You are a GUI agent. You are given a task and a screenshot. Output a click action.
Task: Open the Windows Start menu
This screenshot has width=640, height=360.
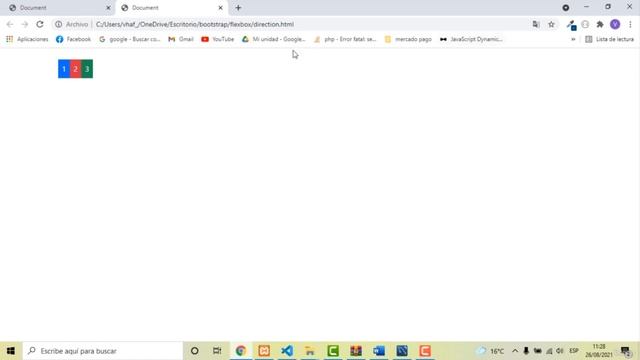(x=11, y=351)
